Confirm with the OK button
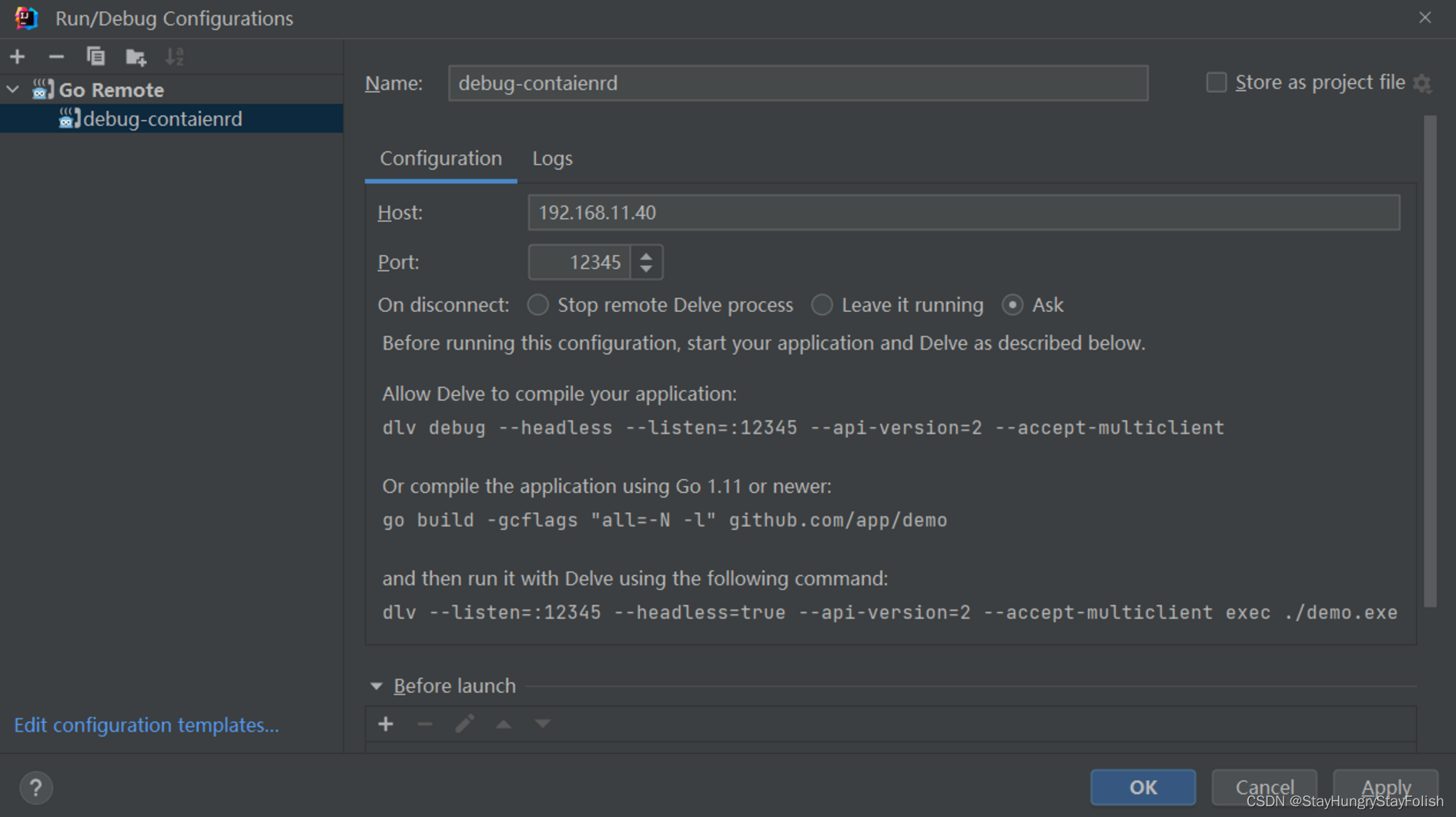 click(x=1143, y=787)
